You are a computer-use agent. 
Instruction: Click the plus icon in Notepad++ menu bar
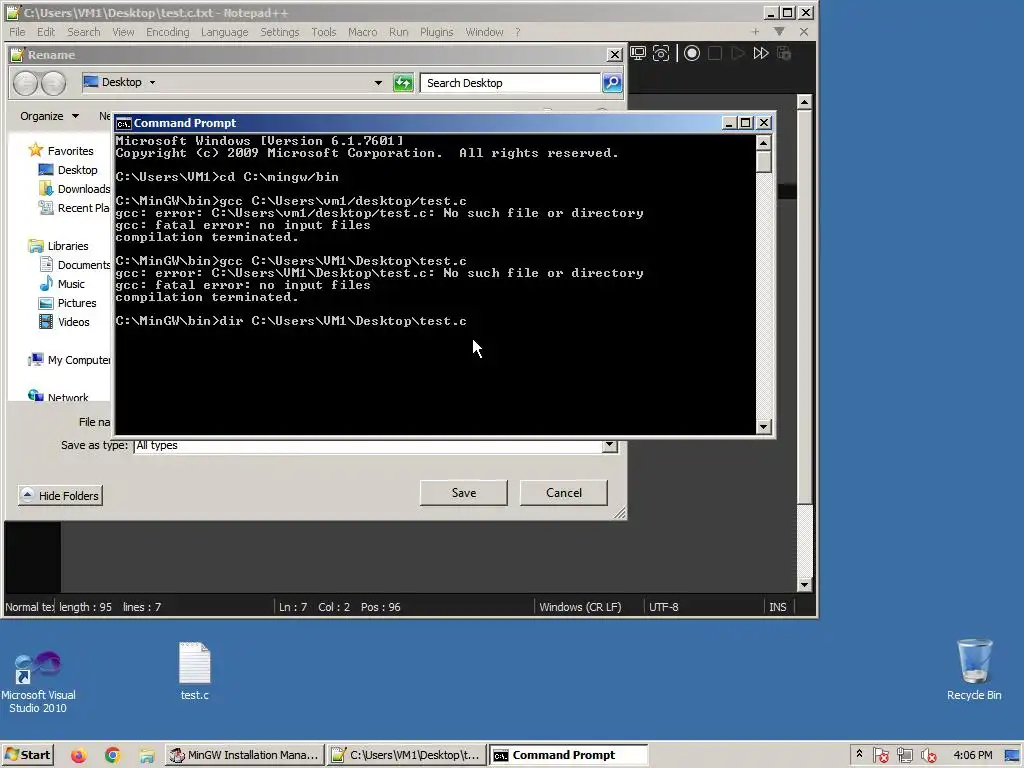pos(755,31)
